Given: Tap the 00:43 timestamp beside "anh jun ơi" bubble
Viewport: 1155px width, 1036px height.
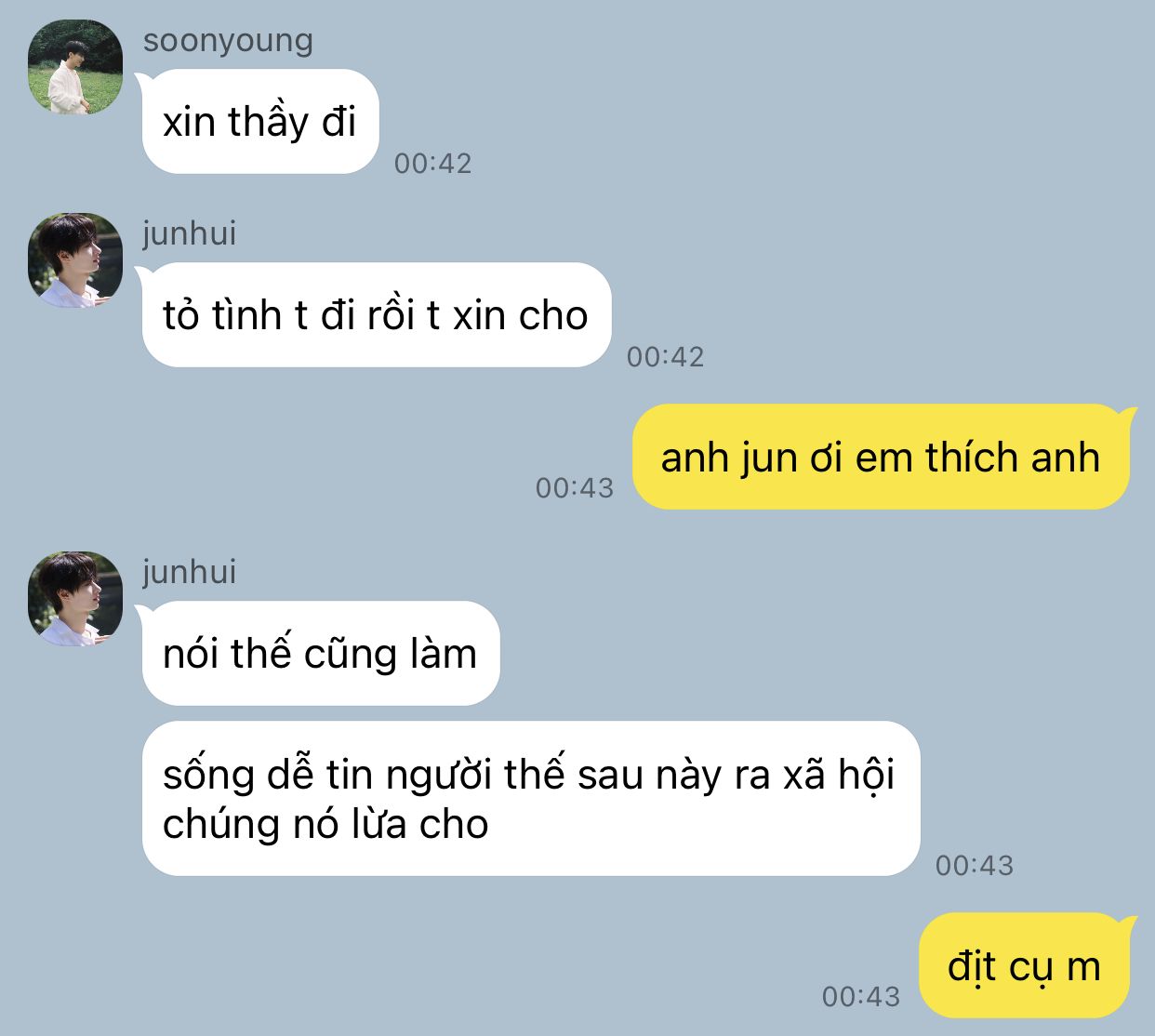Looking at the screenshot, I should (575, 488).
